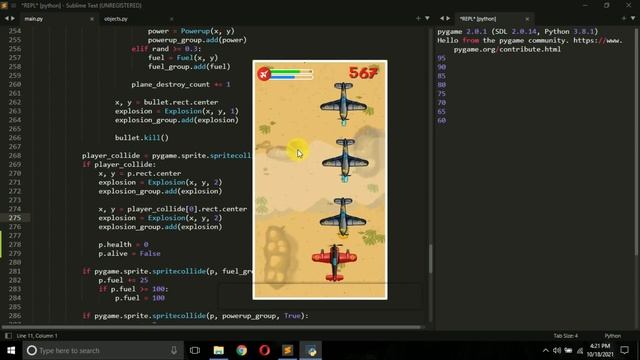
Task: Click the microphone icon in search box
Action: point(174,350)
